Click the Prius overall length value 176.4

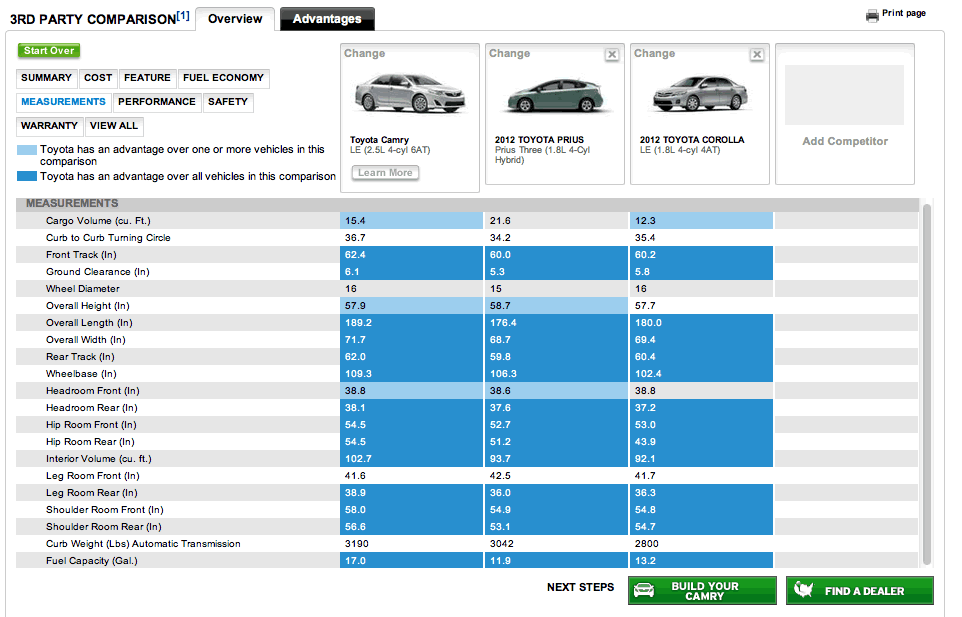click(x=503, y=323)
